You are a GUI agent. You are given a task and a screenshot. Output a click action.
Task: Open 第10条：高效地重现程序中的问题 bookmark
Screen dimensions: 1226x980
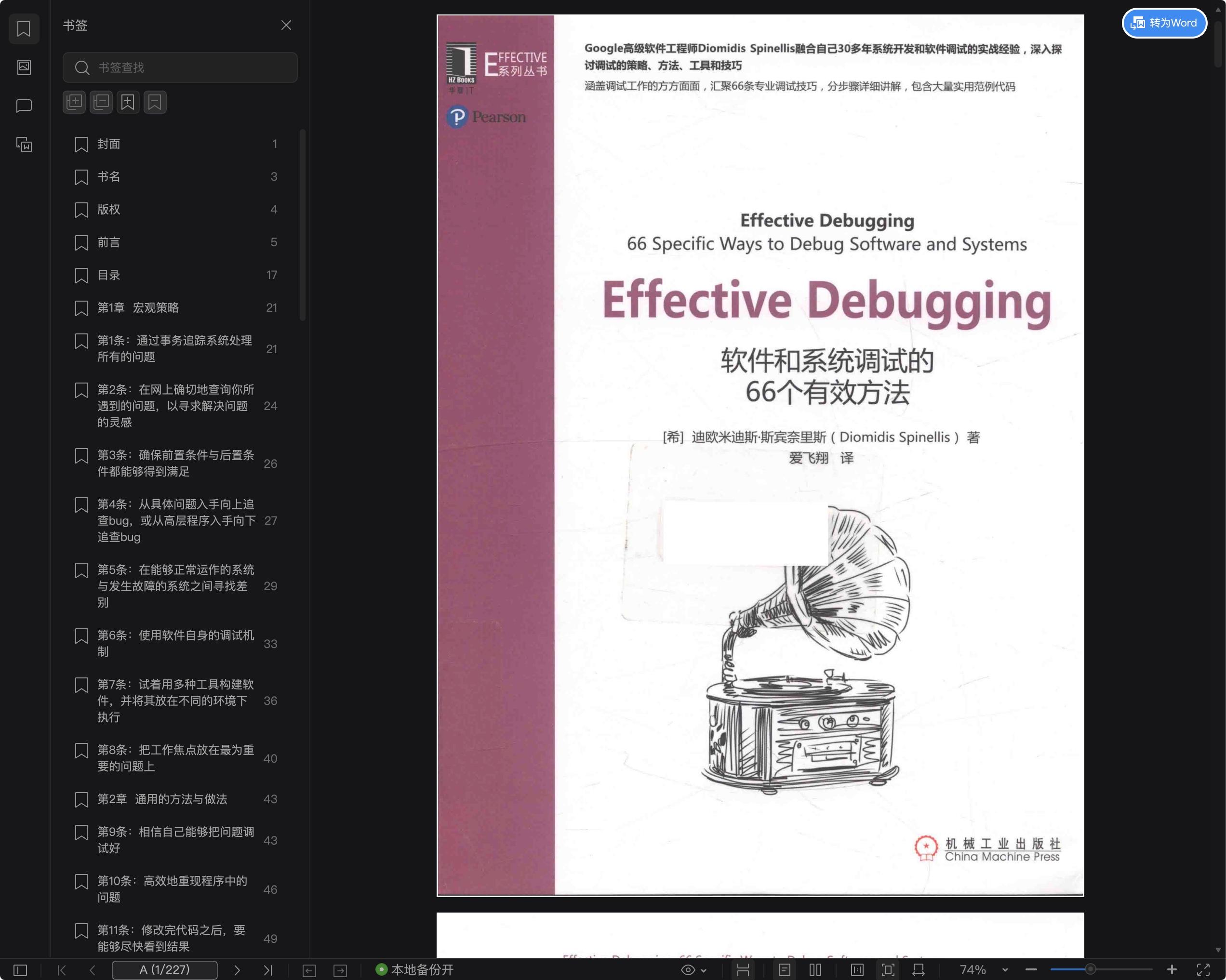pos(177,889)
